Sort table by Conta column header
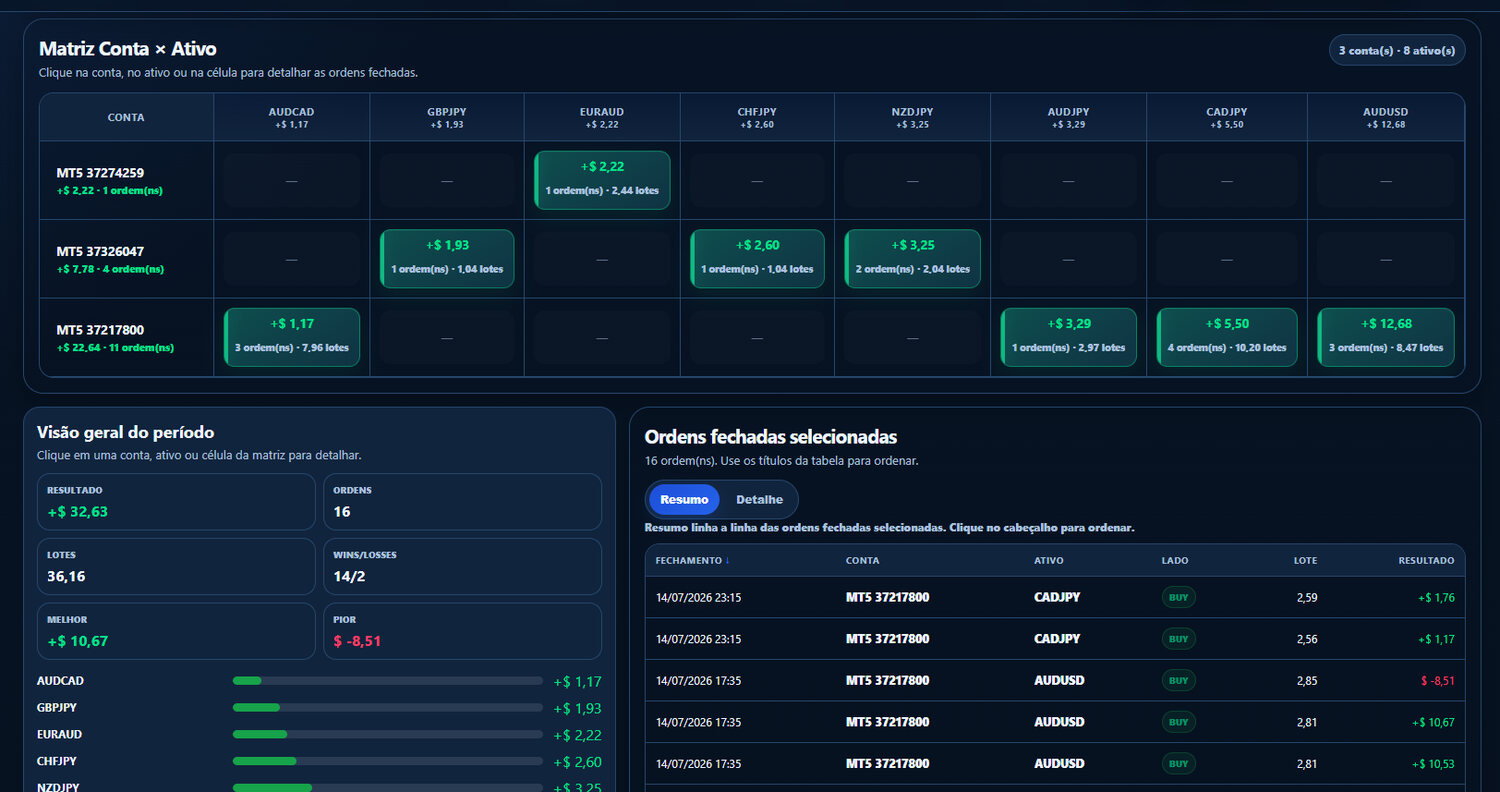This screenshot has height=792, width=1500. pyautogui.click(x=862, y=561)
